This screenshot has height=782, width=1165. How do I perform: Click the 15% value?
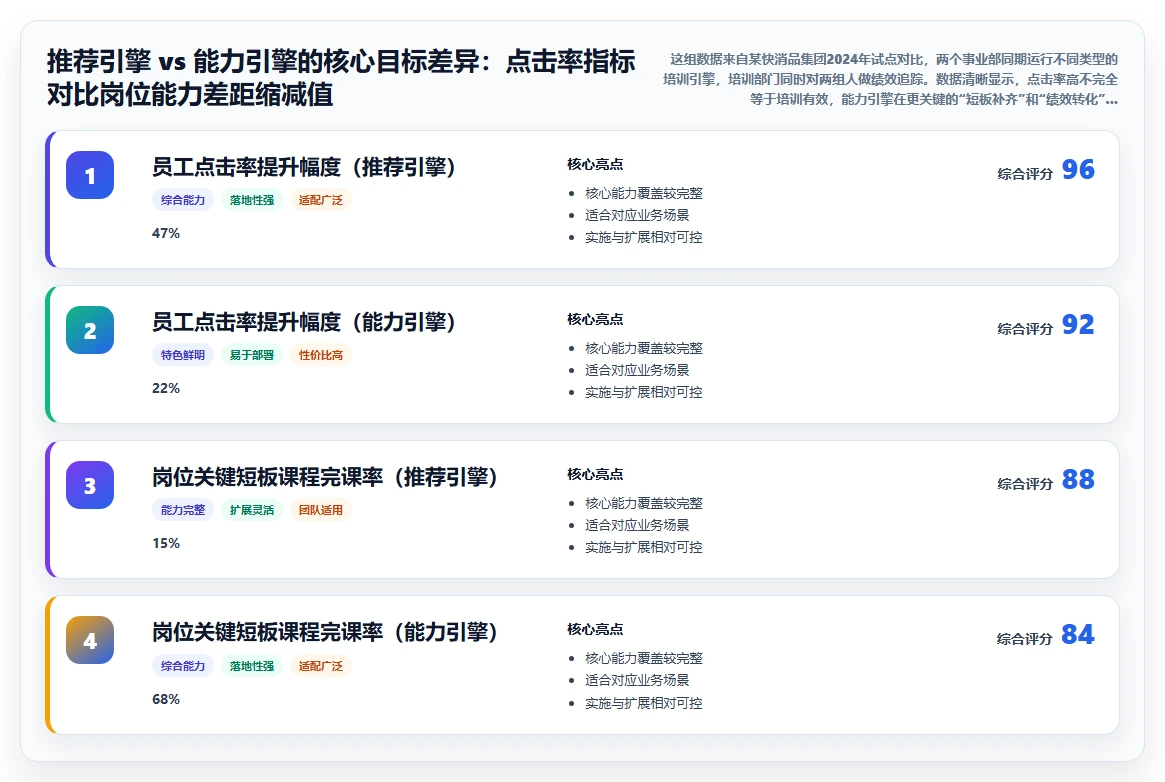point(166,544)
